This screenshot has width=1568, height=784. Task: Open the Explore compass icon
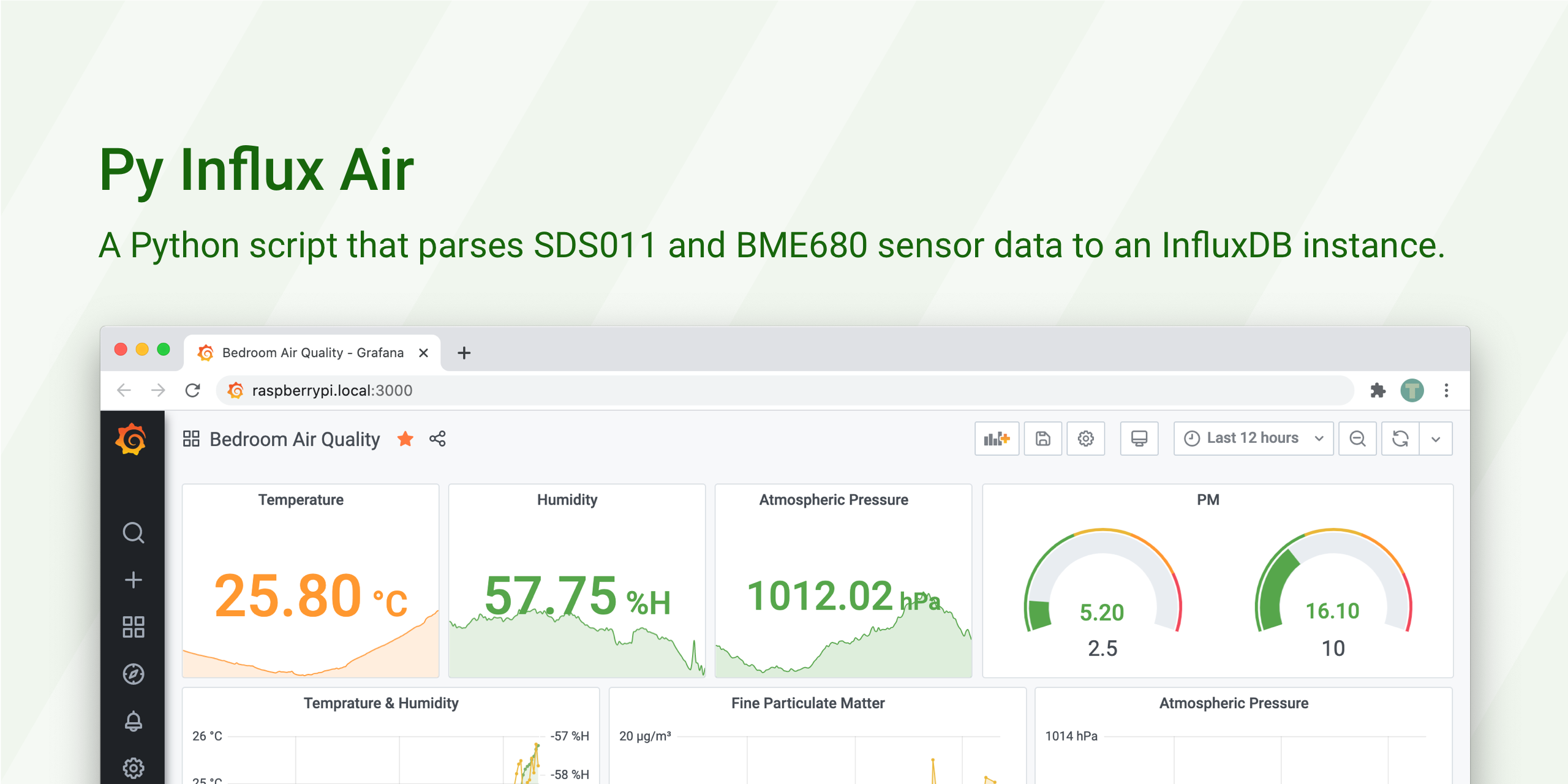133,674
